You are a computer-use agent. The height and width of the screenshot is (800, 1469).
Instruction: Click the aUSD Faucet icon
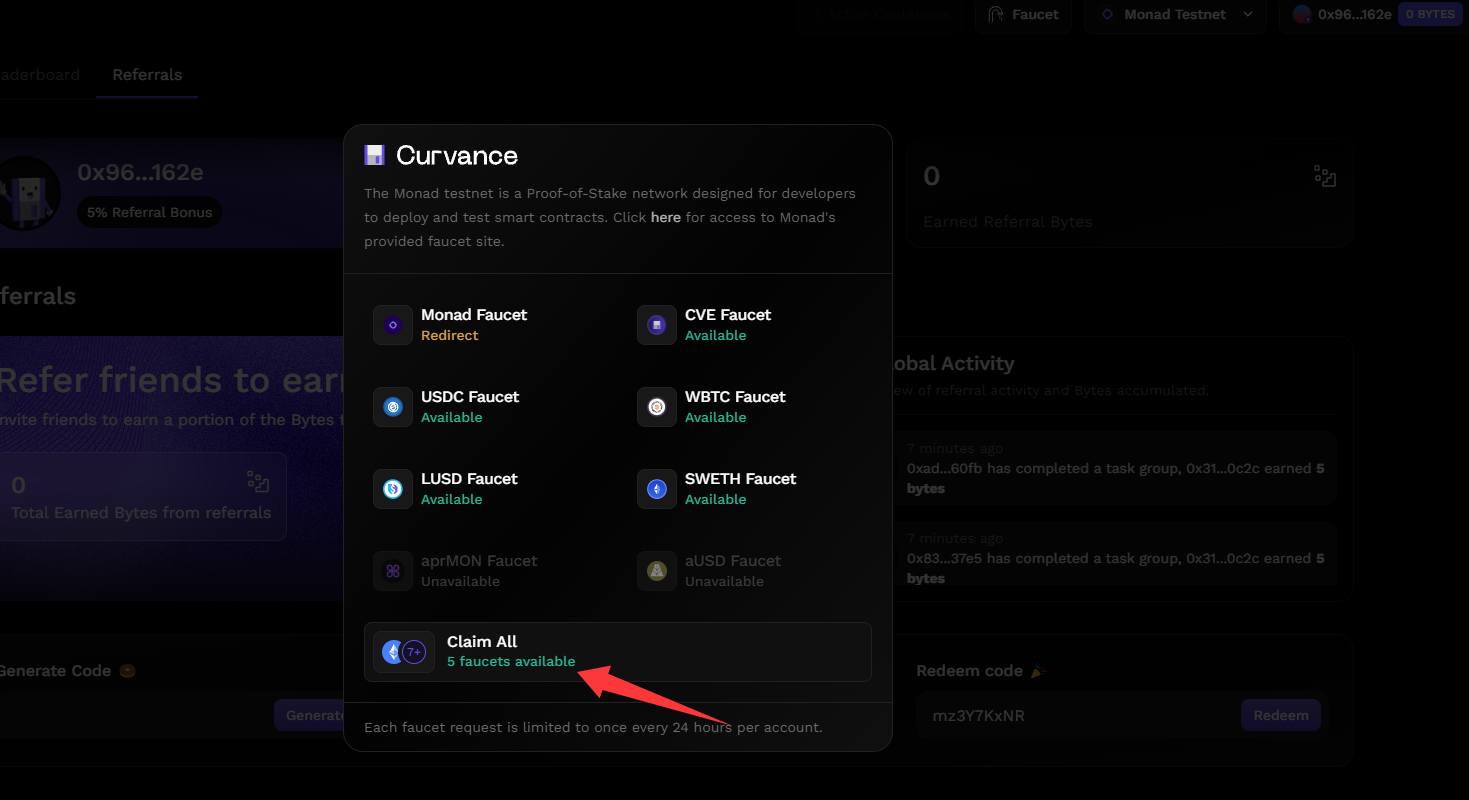[657, 571]
